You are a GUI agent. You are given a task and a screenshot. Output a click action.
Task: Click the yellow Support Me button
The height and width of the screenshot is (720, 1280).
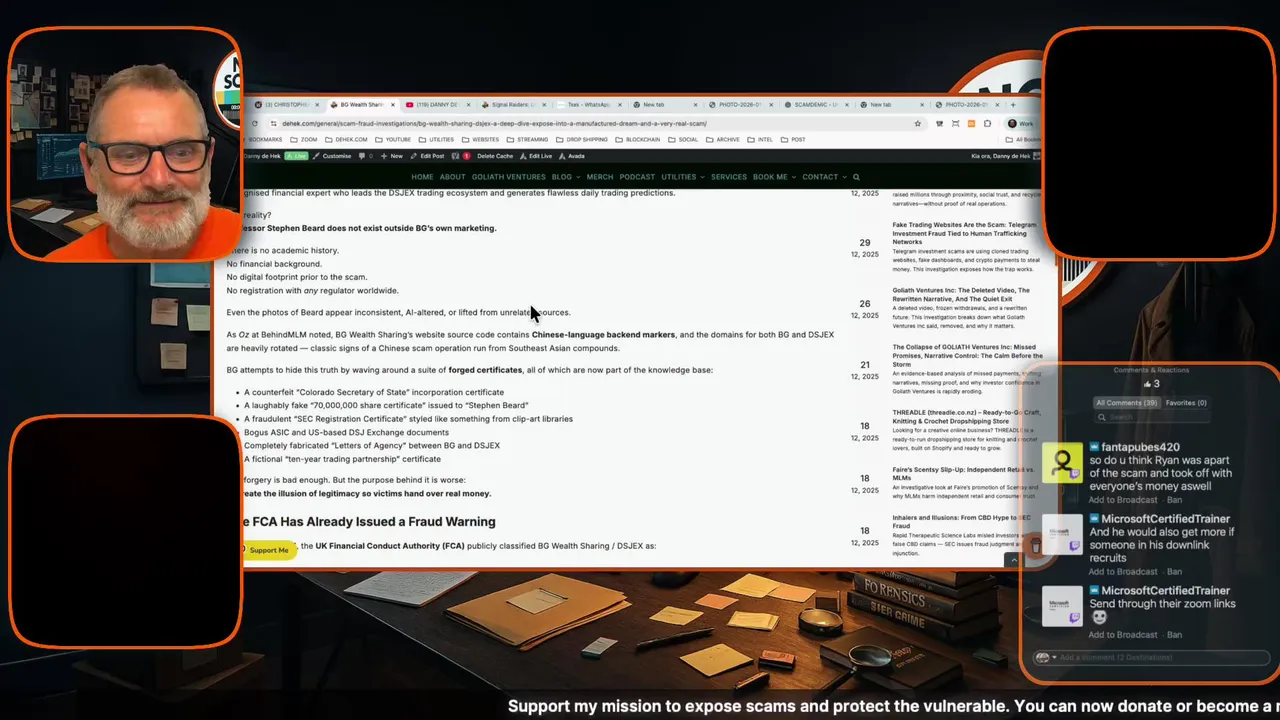pyautogui.click(x=269, y=550)
